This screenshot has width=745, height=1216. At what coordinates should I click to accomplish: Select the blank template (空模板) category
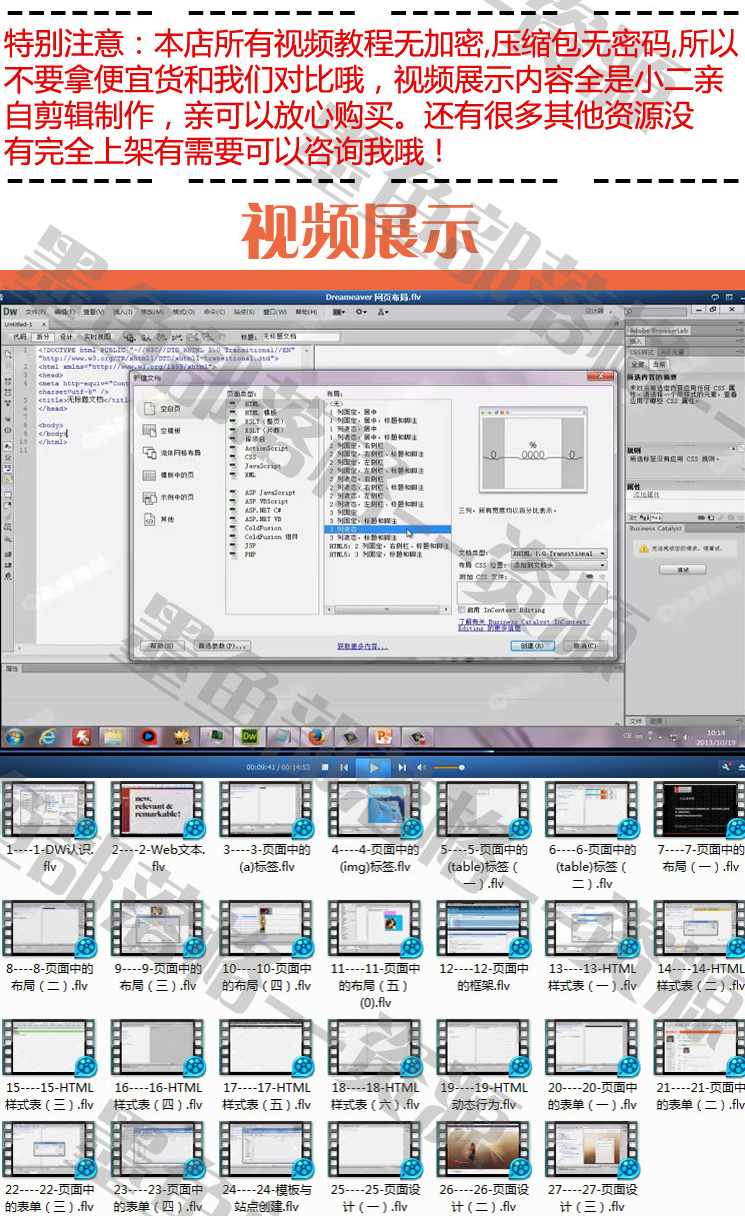[170, 431]
